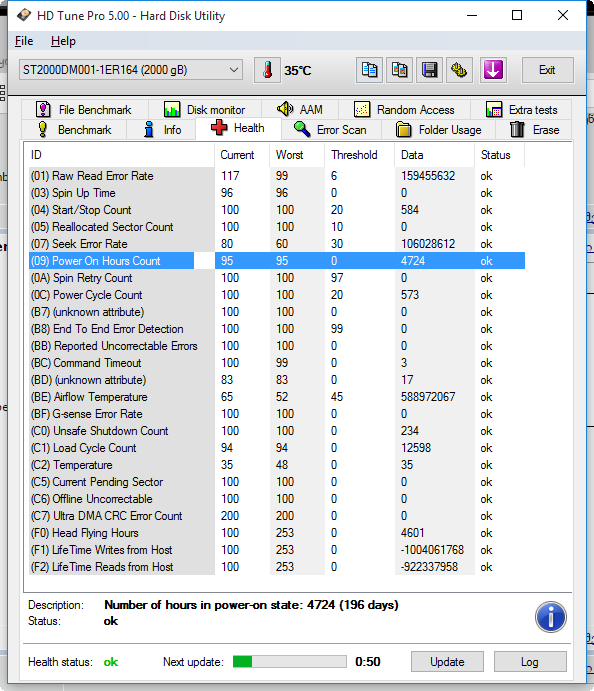
Task: Click the (B7) unknown attribute row
Action: 277,312
